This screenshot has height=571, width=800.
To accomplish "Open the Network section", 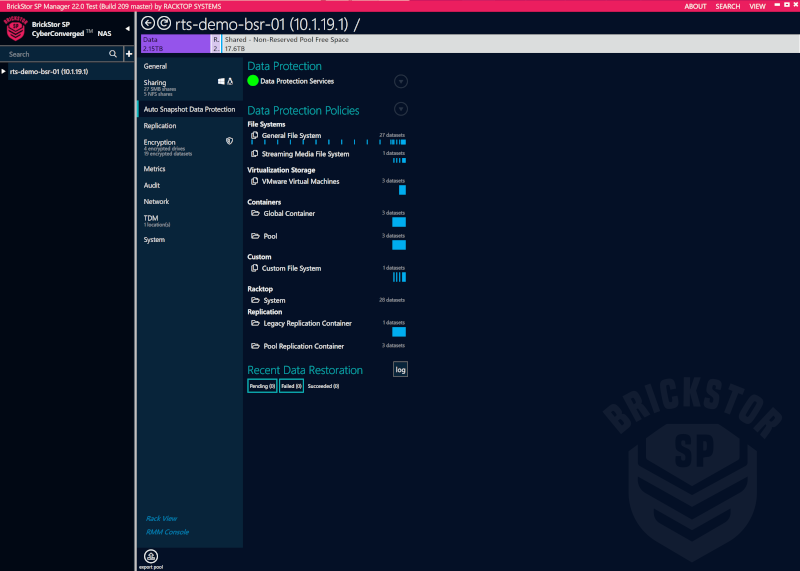I will 156,202.
